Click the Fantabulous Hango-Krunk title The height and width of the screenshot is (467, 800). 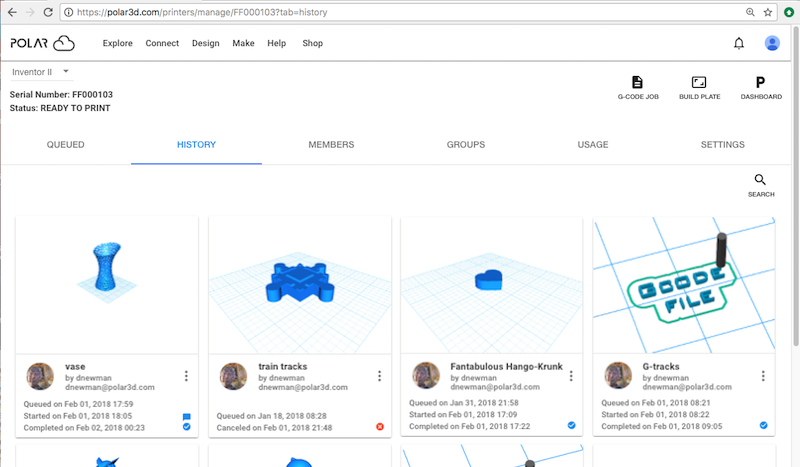coord(506,366)
